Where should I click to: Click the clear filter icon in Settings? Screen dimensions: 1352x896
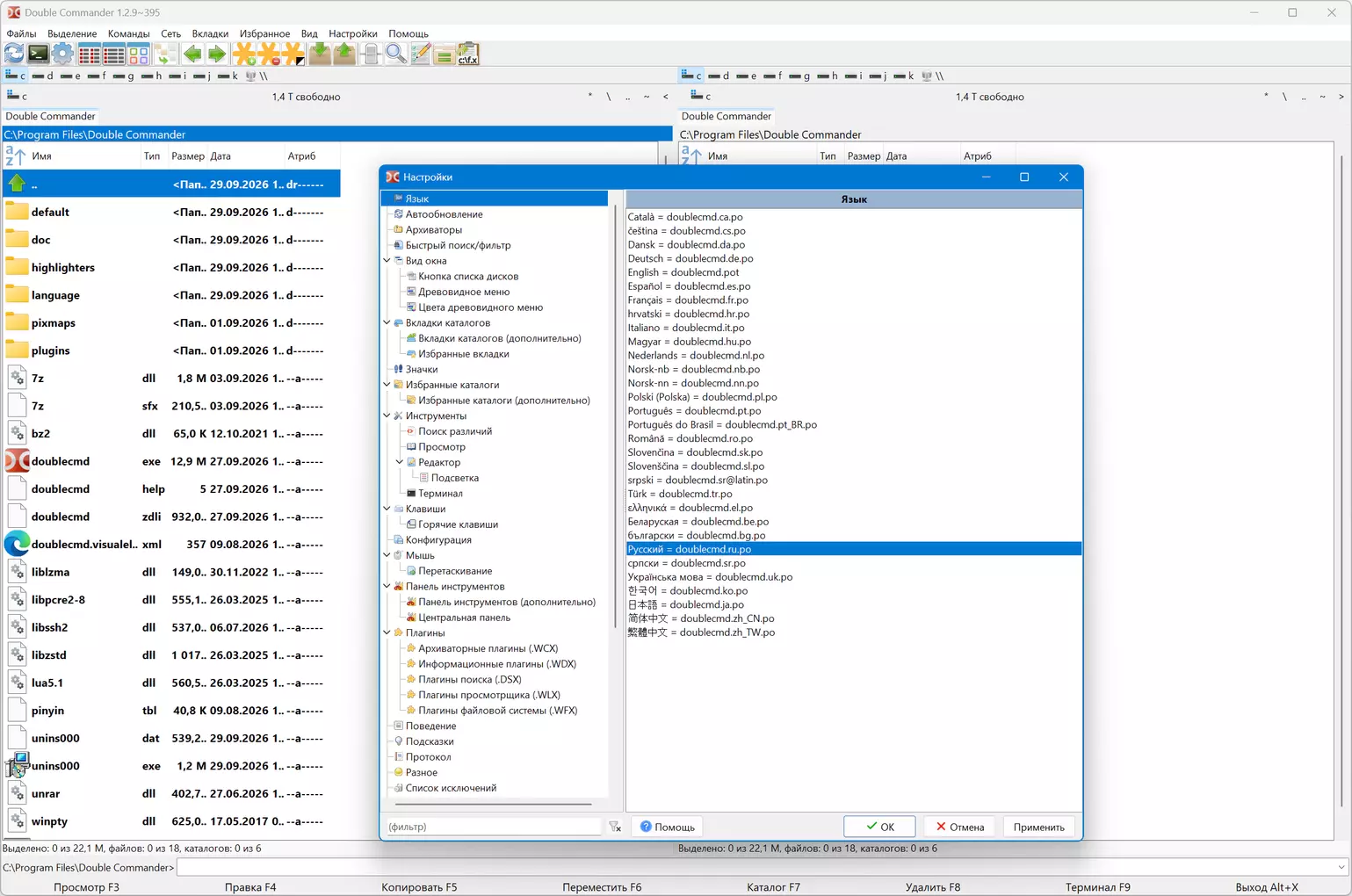615,827
